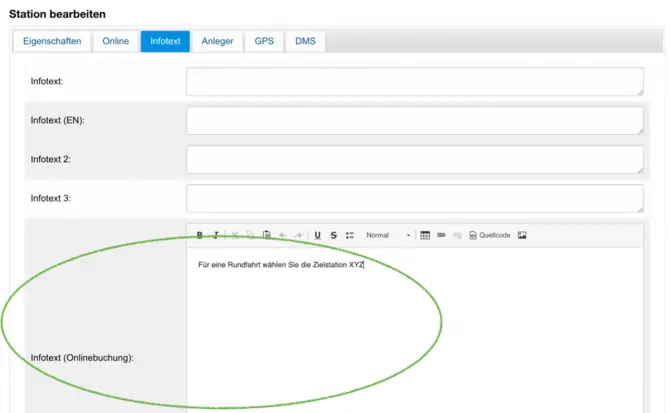Open the DMS tab
Screen dimensions: 670x413
[305, 41]
